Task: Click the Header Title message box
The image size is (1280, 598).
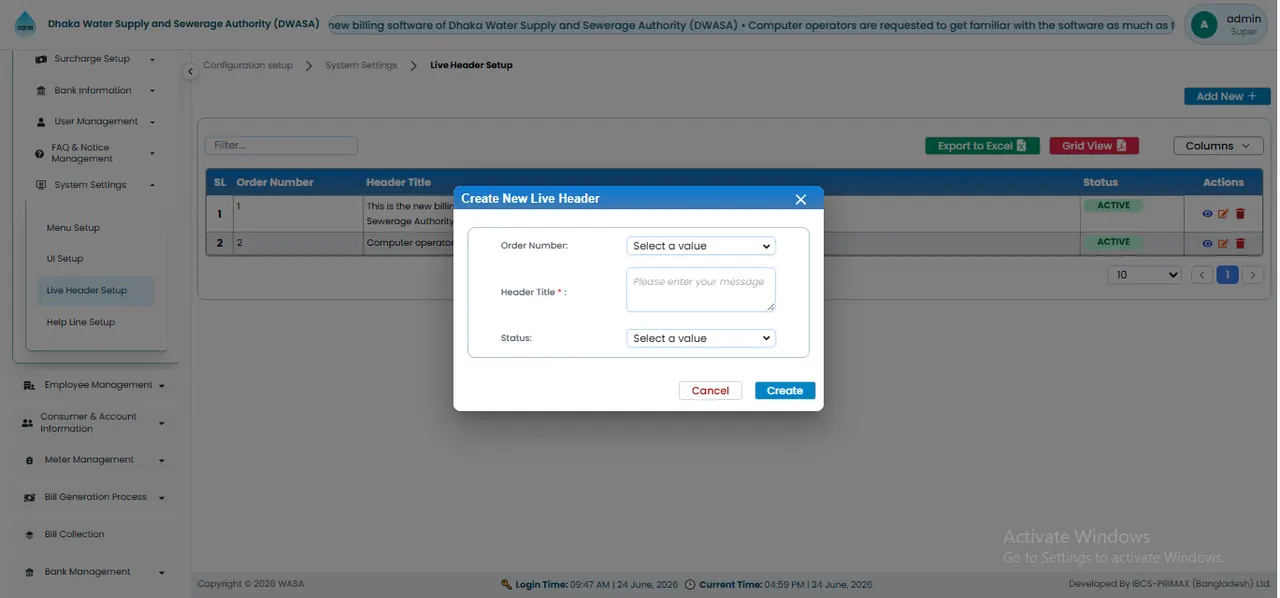Action: point(701,289)
